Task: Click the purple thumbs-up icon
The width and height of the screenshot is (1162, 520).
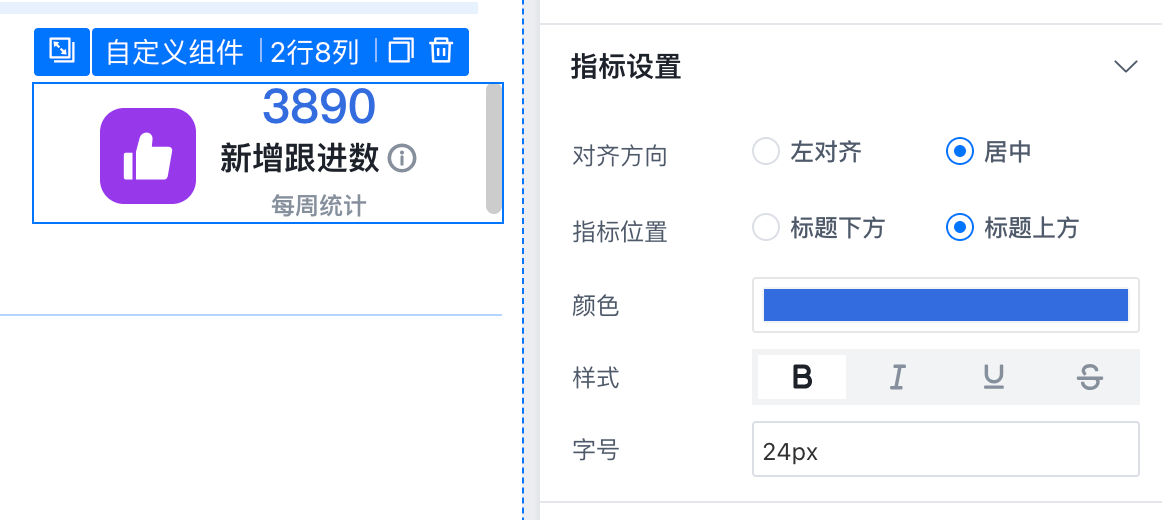Action: pos(148,156)
